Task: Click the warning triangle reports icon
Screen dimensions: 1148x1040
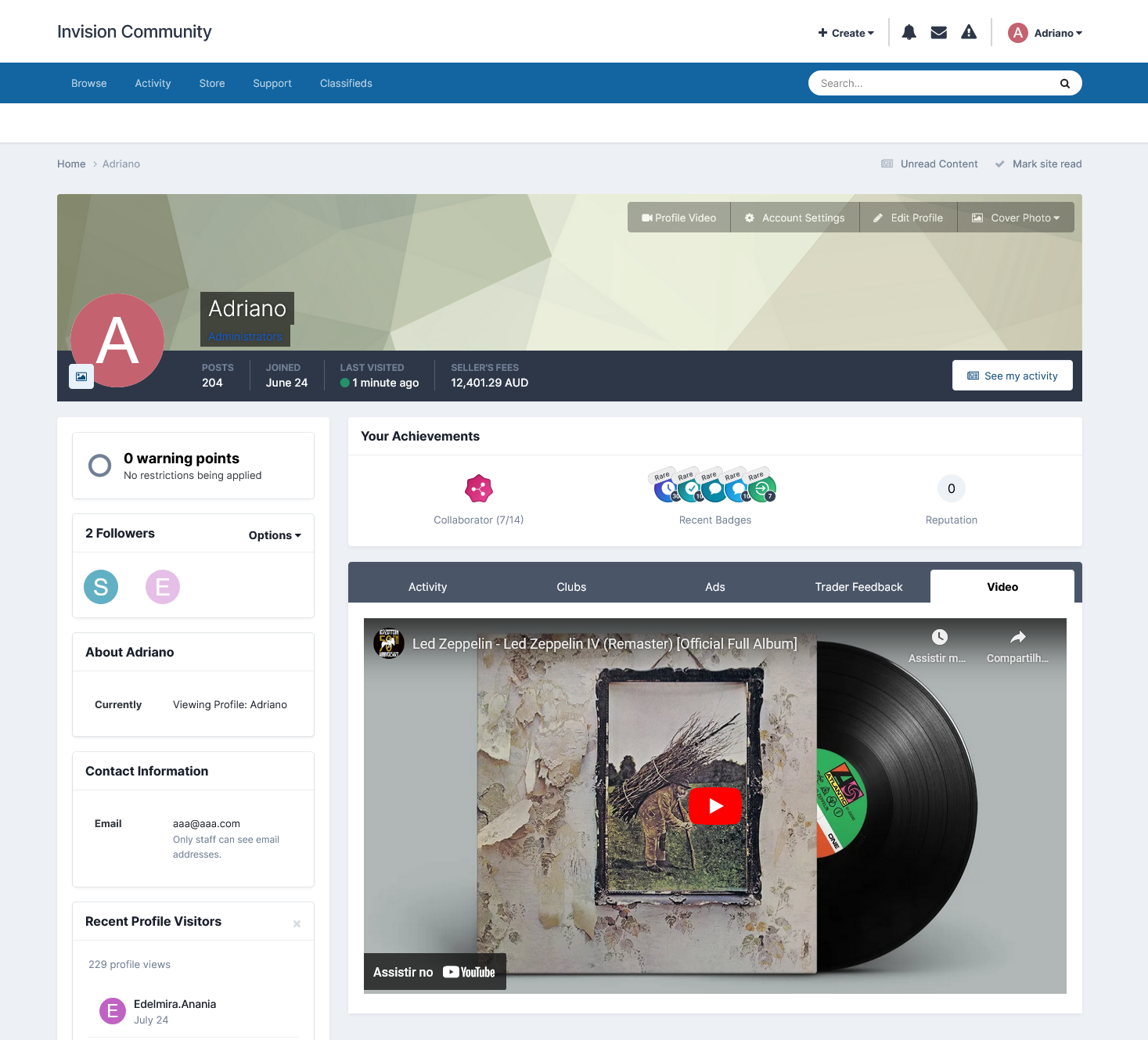Action: [x=969, y=33]
